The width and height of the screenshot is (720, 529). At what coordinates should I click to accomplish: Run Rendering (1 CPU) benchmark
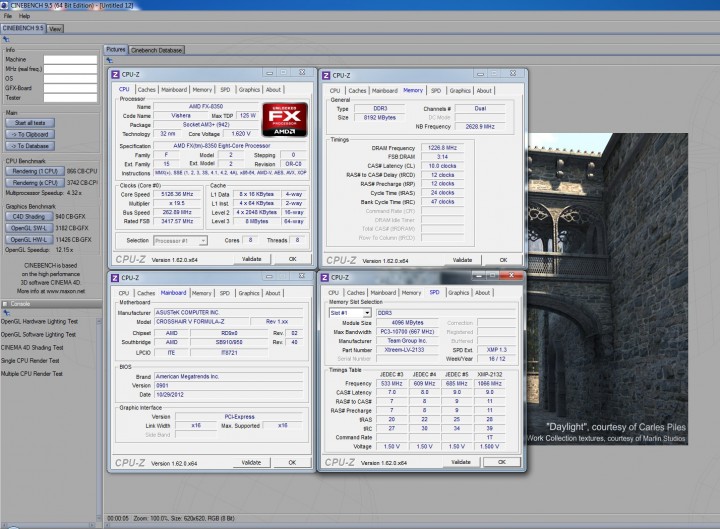coord(35,171)
